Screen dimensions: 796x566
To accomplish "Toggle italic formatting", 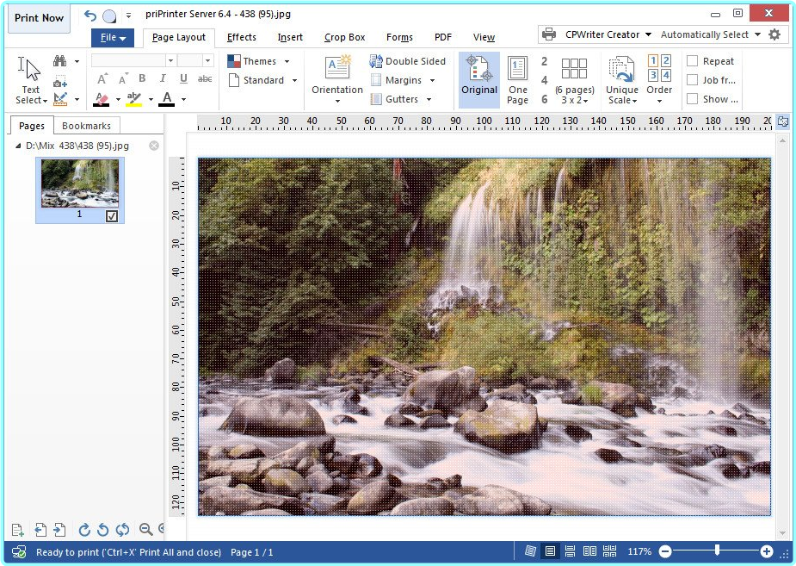I will click(x=162, y=79).
